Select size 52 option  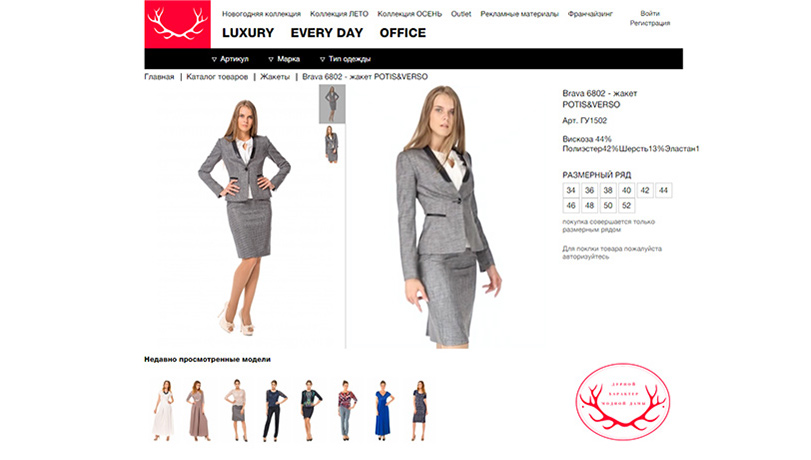pos(626,205)
